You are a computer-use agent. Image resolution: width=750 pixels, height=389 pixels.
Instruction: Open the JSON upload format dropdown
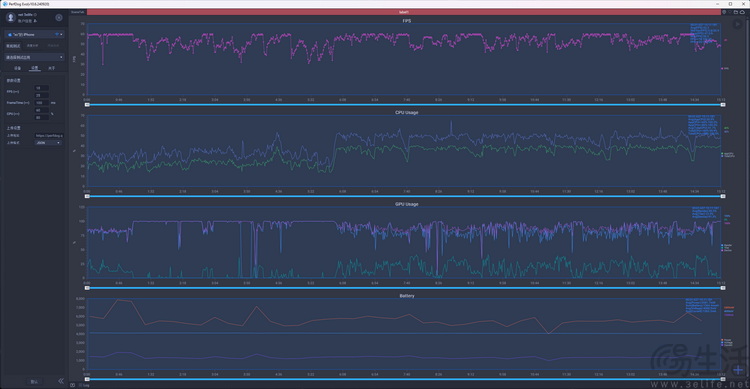pyautogui.click(x=48, y=143)
